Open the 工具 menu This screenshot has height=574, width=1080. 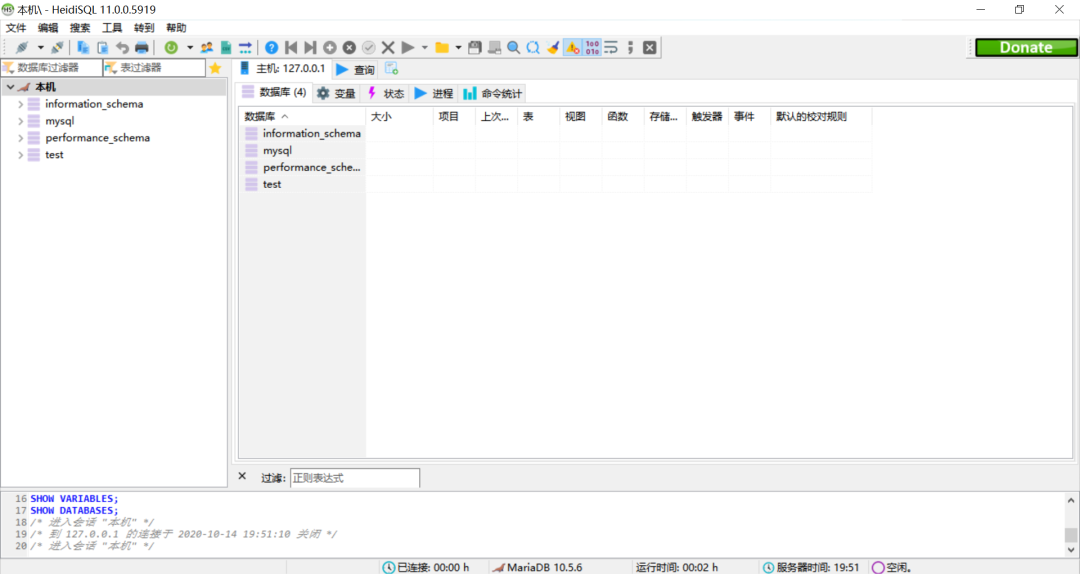[112, 28]
